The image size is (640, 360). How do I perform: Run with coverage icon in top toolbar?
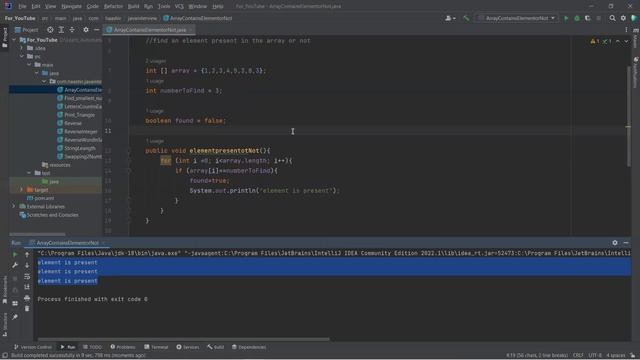[x=588, y=18]
